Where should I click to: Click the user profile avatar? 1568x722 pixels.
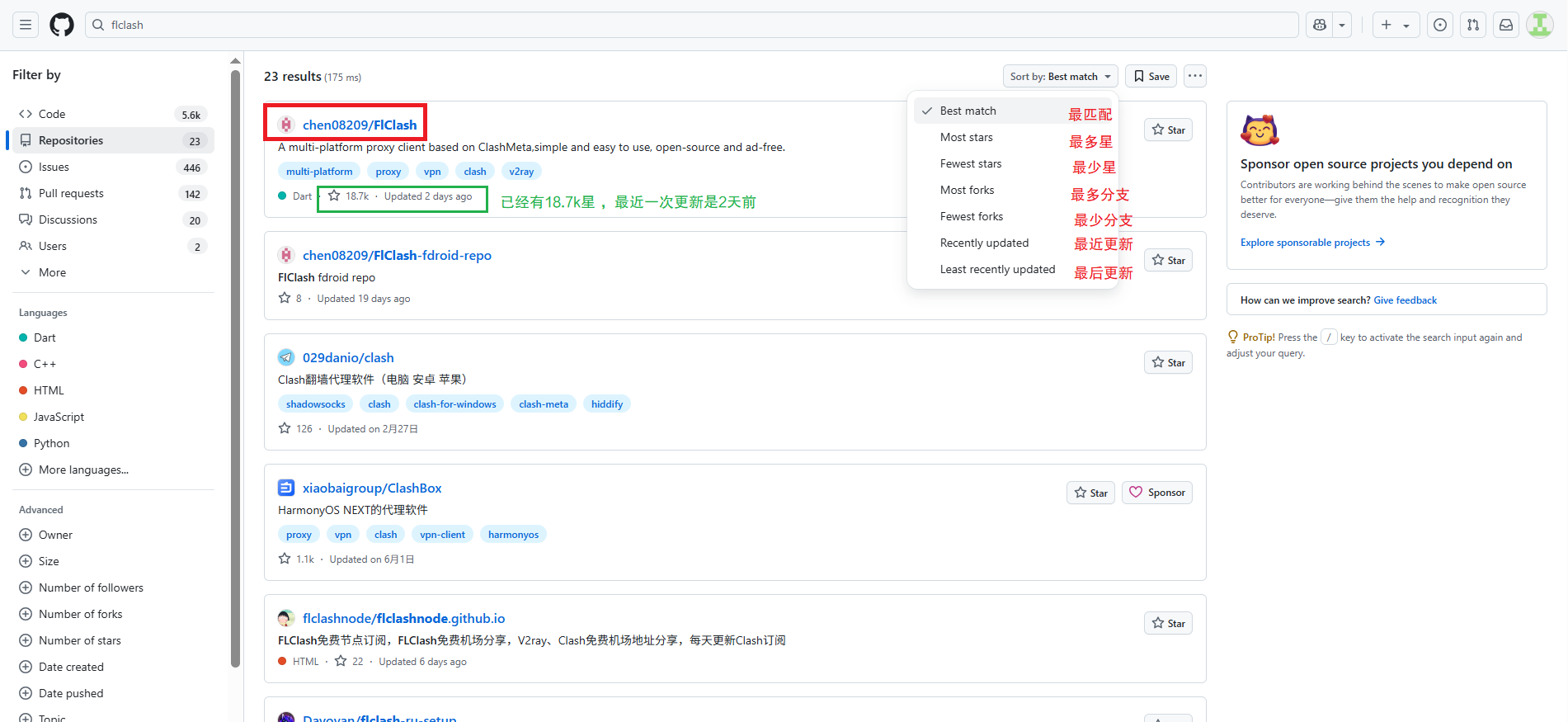pos(1539,25)
